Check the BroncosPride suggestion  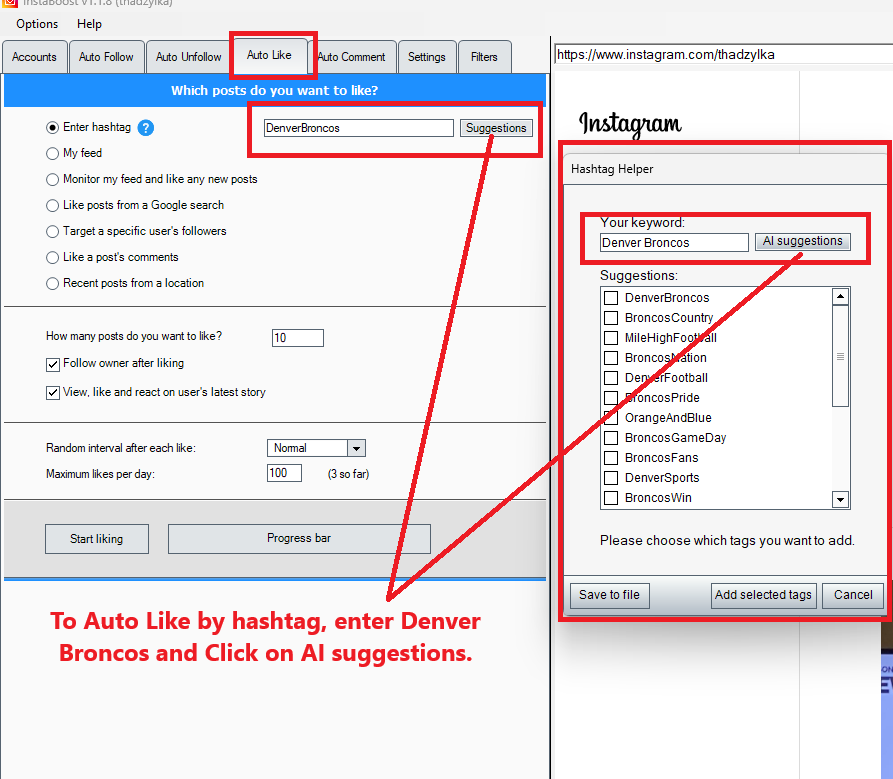(611, 397)
